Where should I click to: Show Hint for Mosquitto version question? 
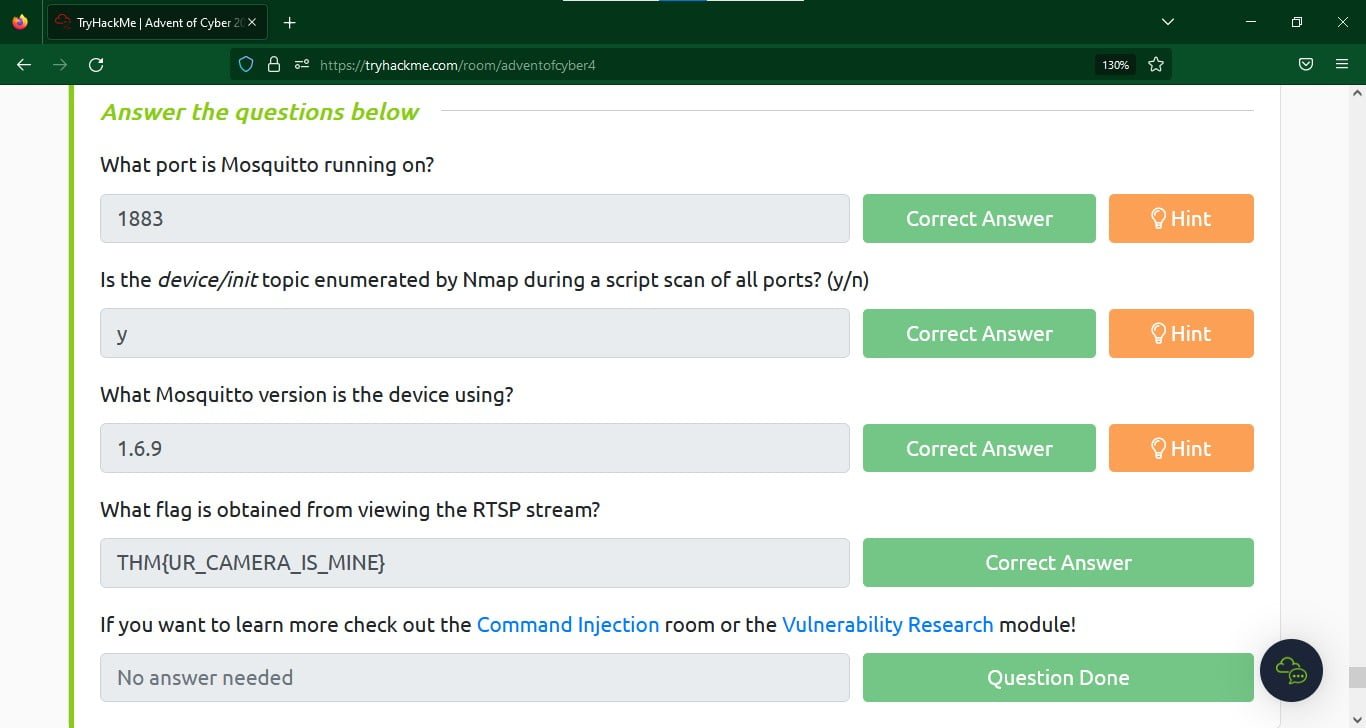pyautogui.click(x=1181, y=448)
